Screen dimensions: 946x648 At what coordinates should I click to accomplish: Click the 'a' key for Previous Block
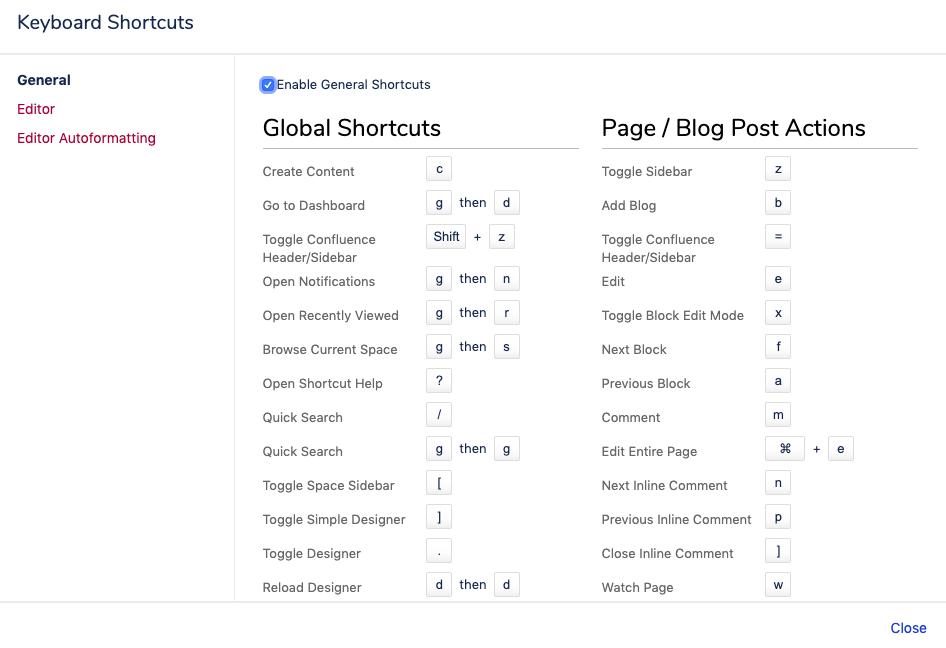(778, 381)
